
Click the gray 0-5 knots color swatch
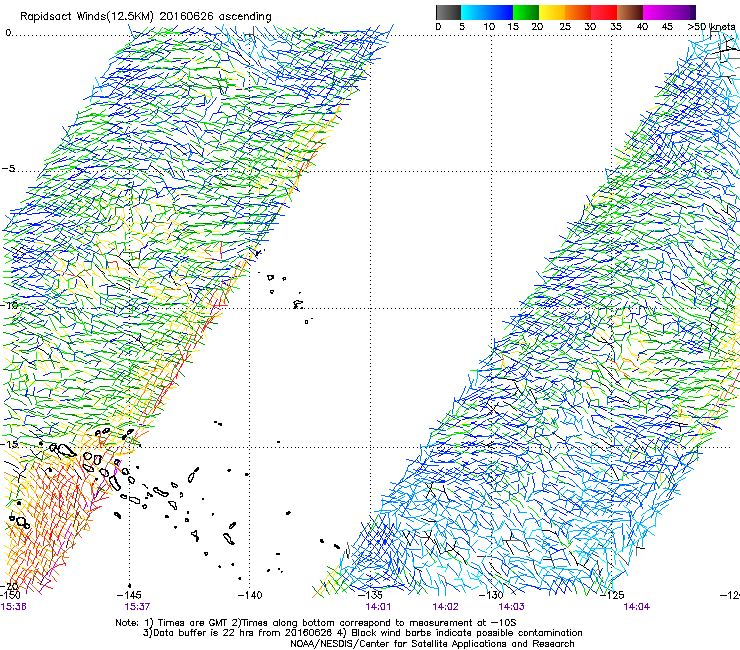(x=448, y=12)
